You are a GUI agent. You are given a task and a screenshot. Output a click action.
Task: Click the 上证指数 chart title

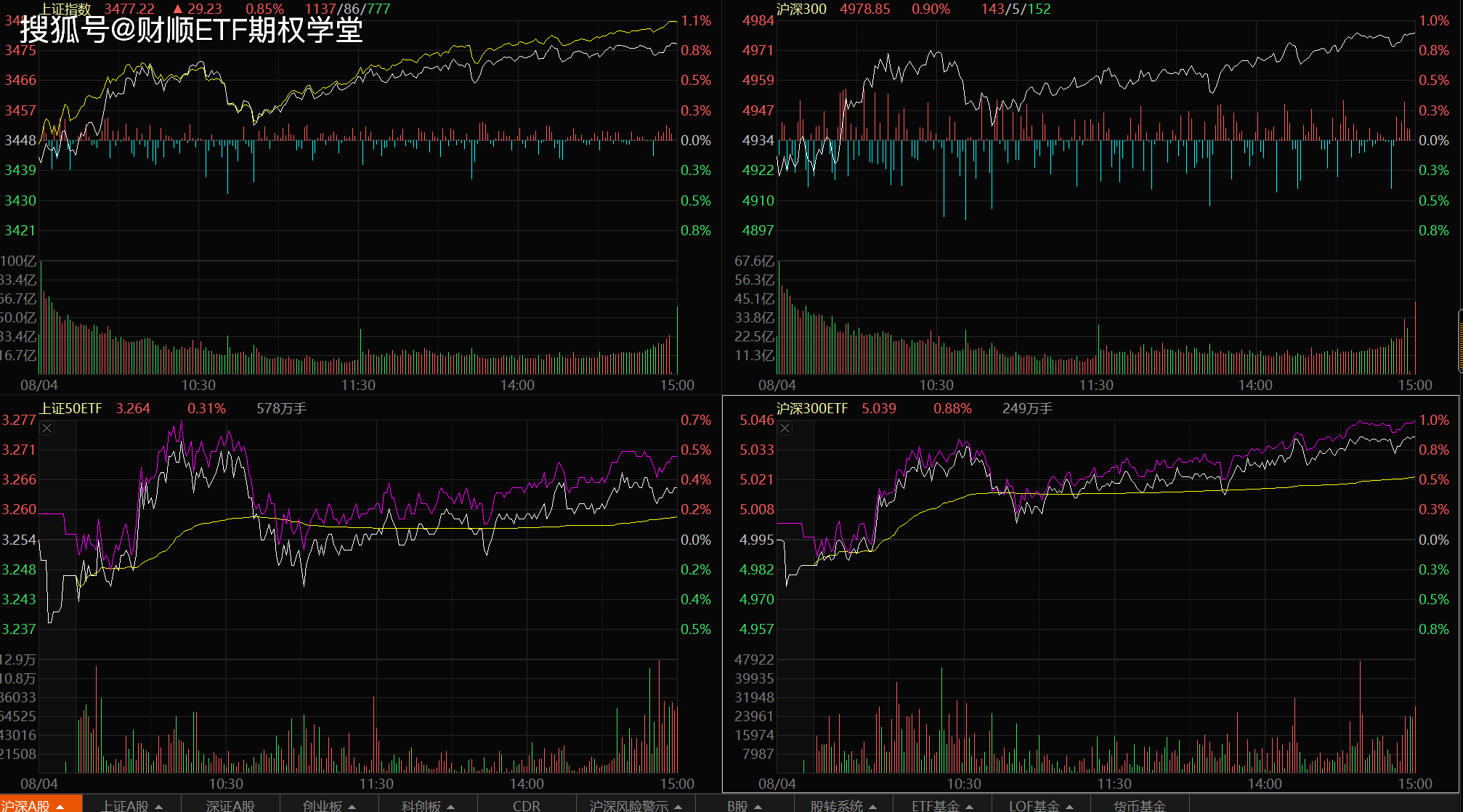[65, 9]
